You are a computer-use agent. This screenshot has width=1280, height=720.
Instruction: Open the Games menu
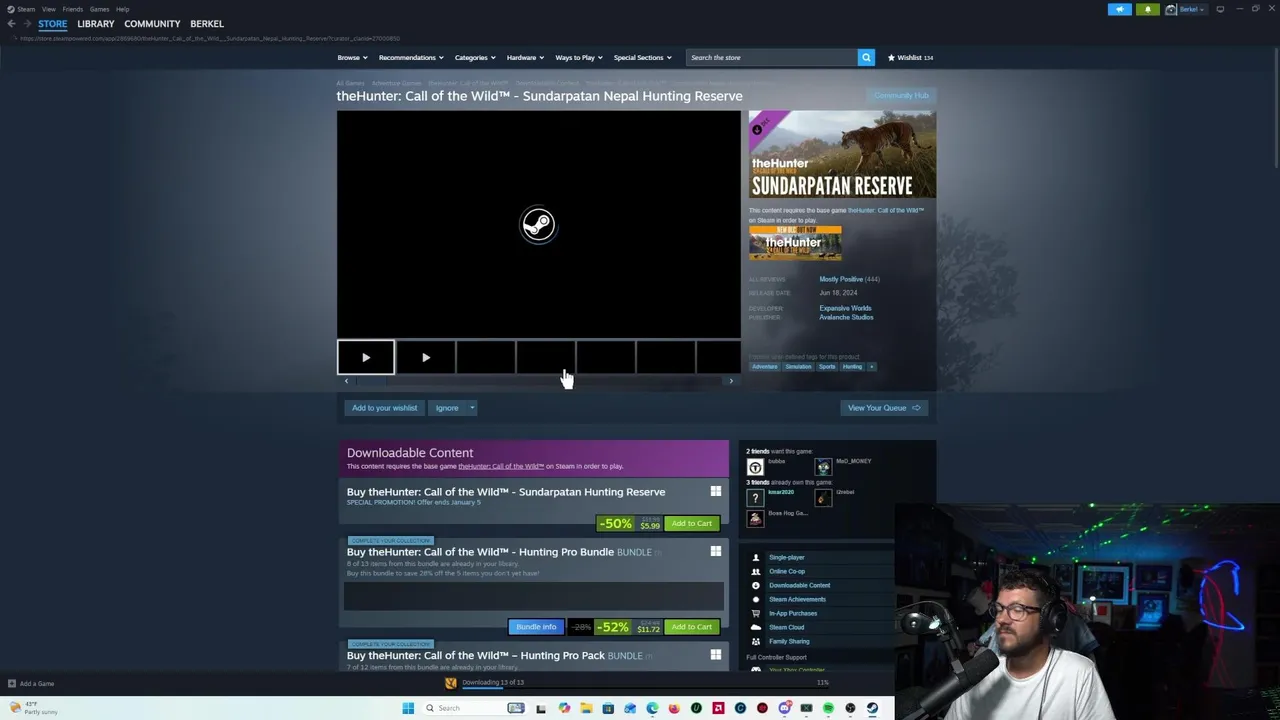point(99,9)
